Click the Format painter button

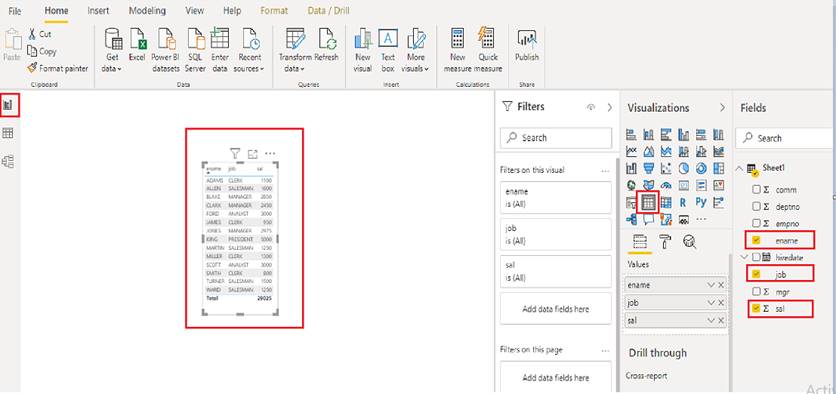(x=58, y=68)
